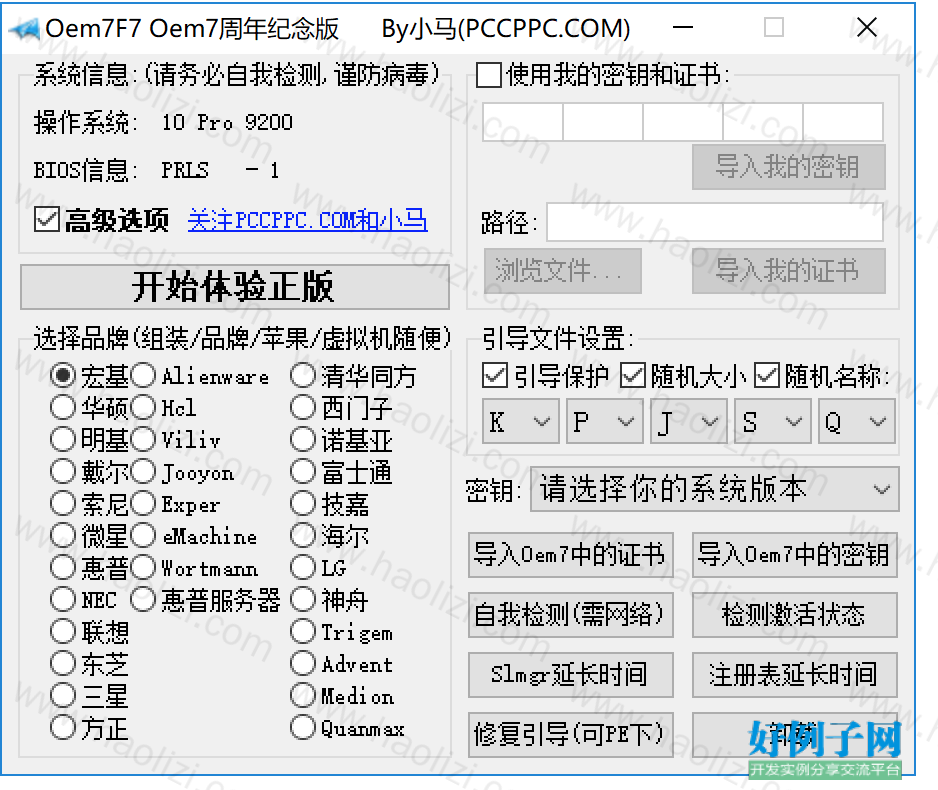Uncheck the 高级选项 checkbox

47,219
